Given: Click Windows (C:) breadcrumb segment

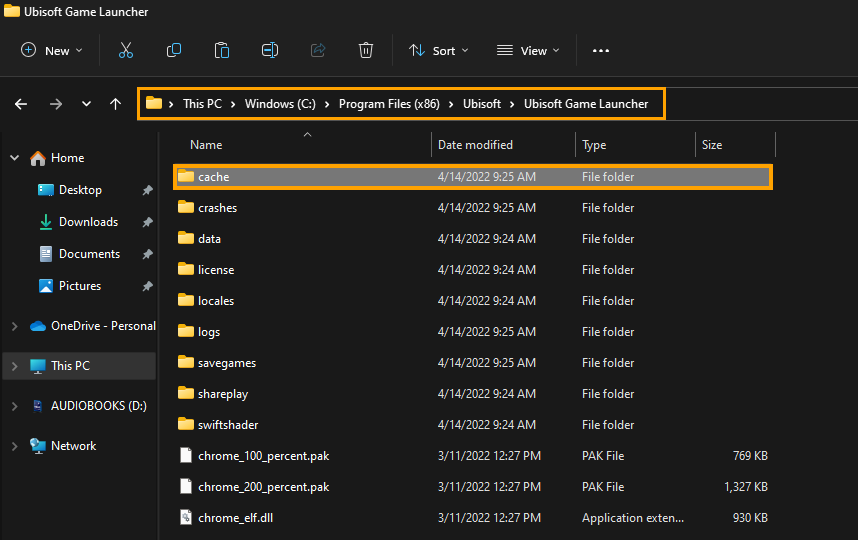Looking at the screenshot, I should pyautogui.click(x=280, y=103).
